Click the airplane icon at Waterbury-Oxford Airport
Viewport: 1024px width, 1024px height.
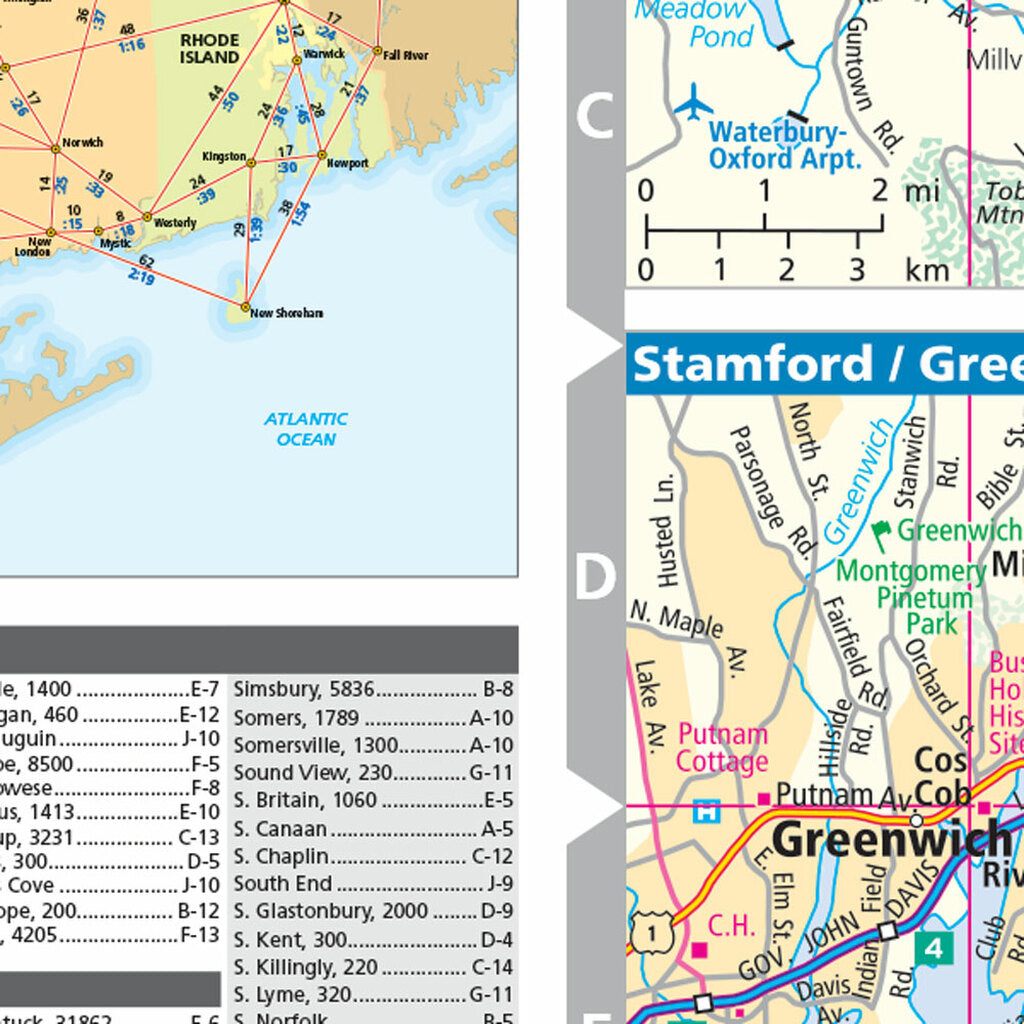tap(693, 102)
